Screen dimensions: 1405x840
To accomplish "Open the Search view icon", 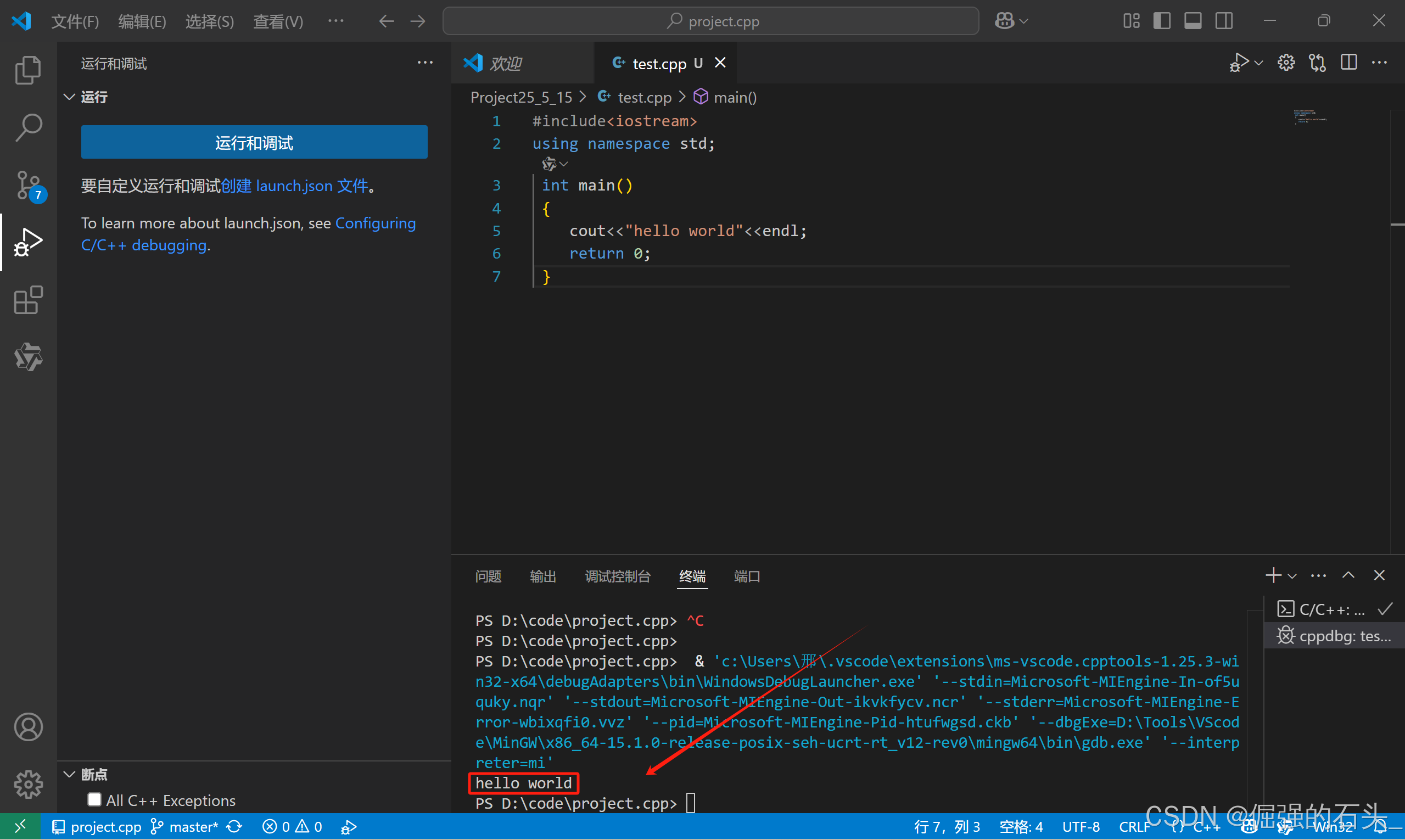I will point(28,127).
